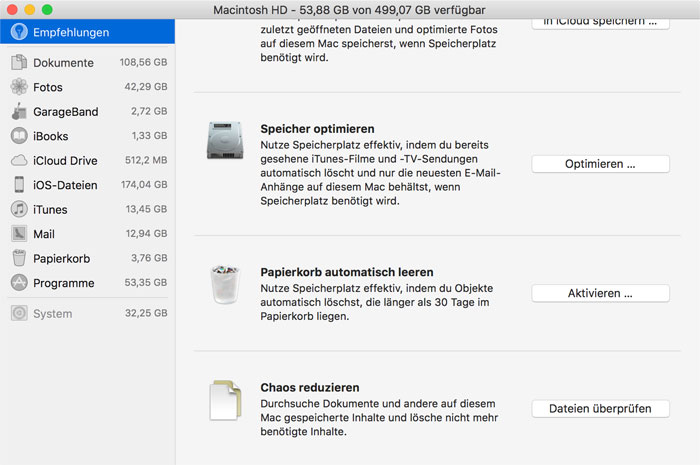The height and width of the screenshot is (465, 700).
Task: Click the 53,35 GB size value
Action: (x=146, y=282)
